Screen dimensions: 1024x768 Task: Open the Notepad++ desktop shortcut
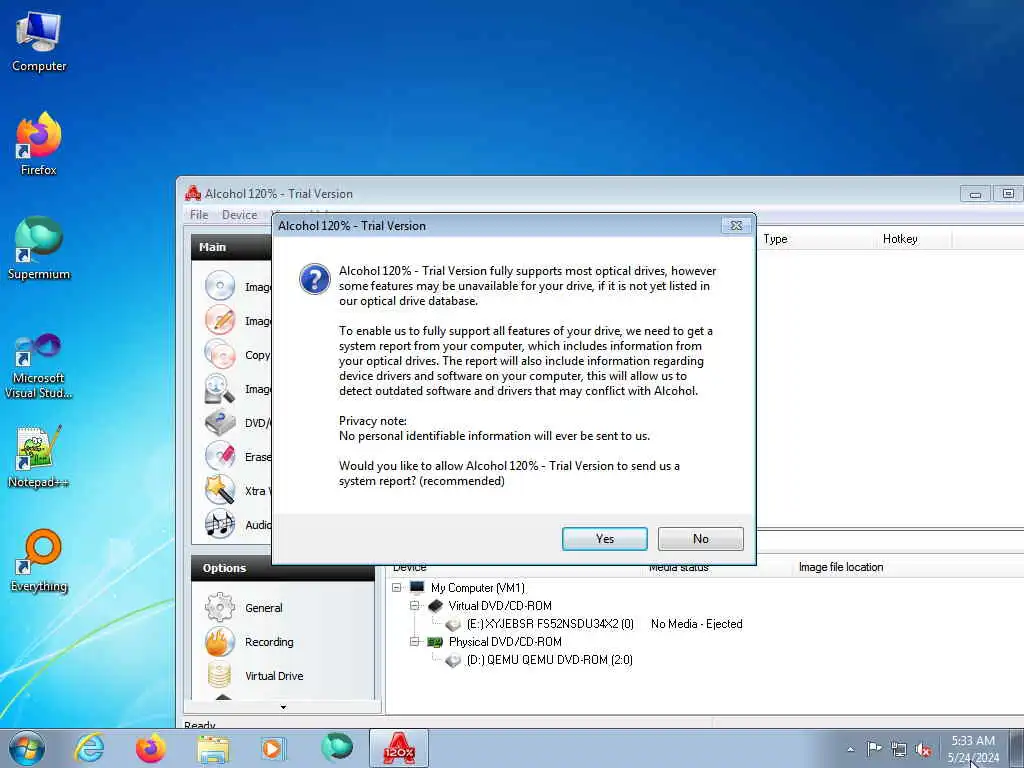coord(39,456)
